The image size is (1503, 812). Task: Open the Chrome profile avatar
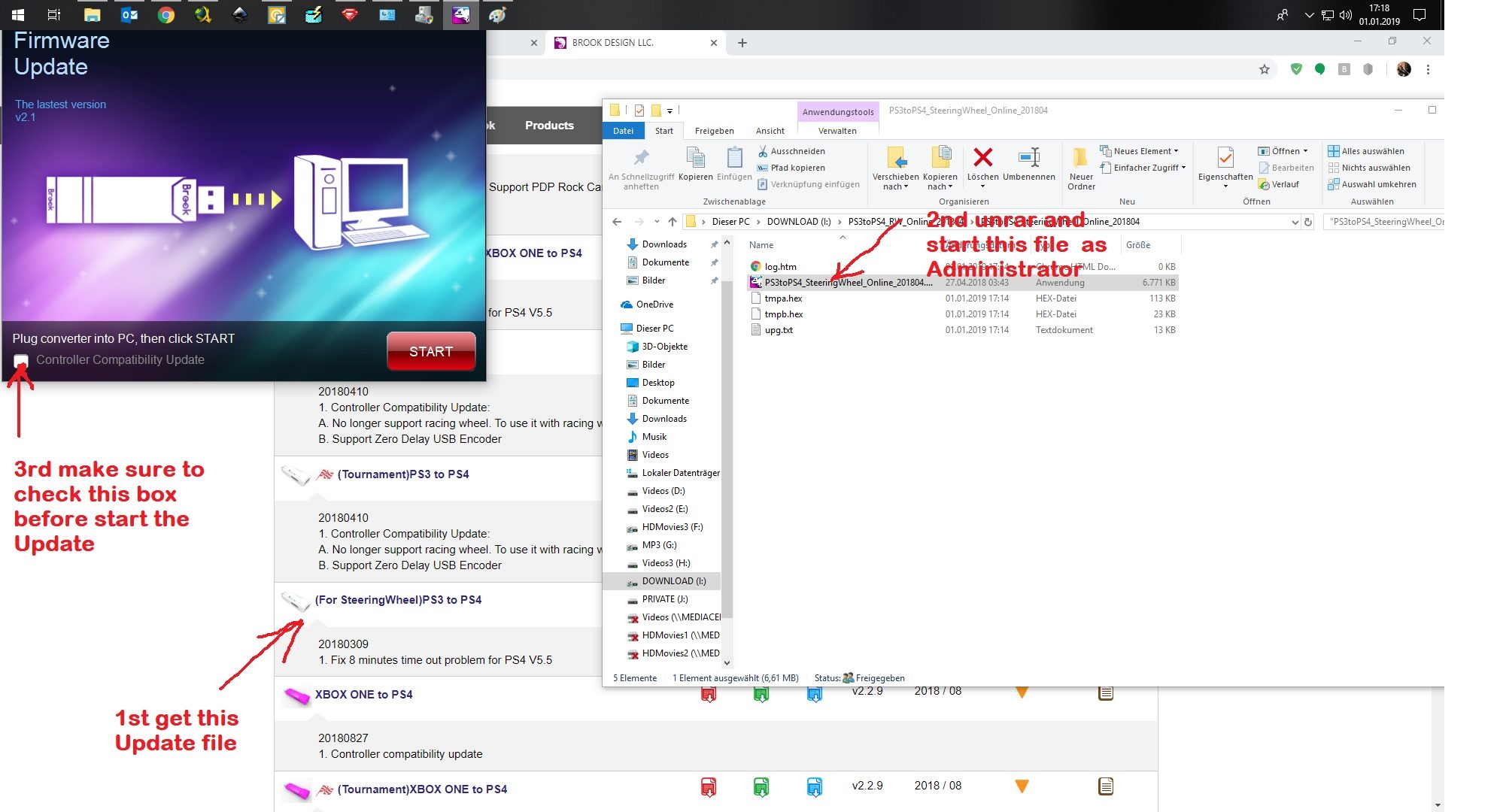click(1404, 69)
